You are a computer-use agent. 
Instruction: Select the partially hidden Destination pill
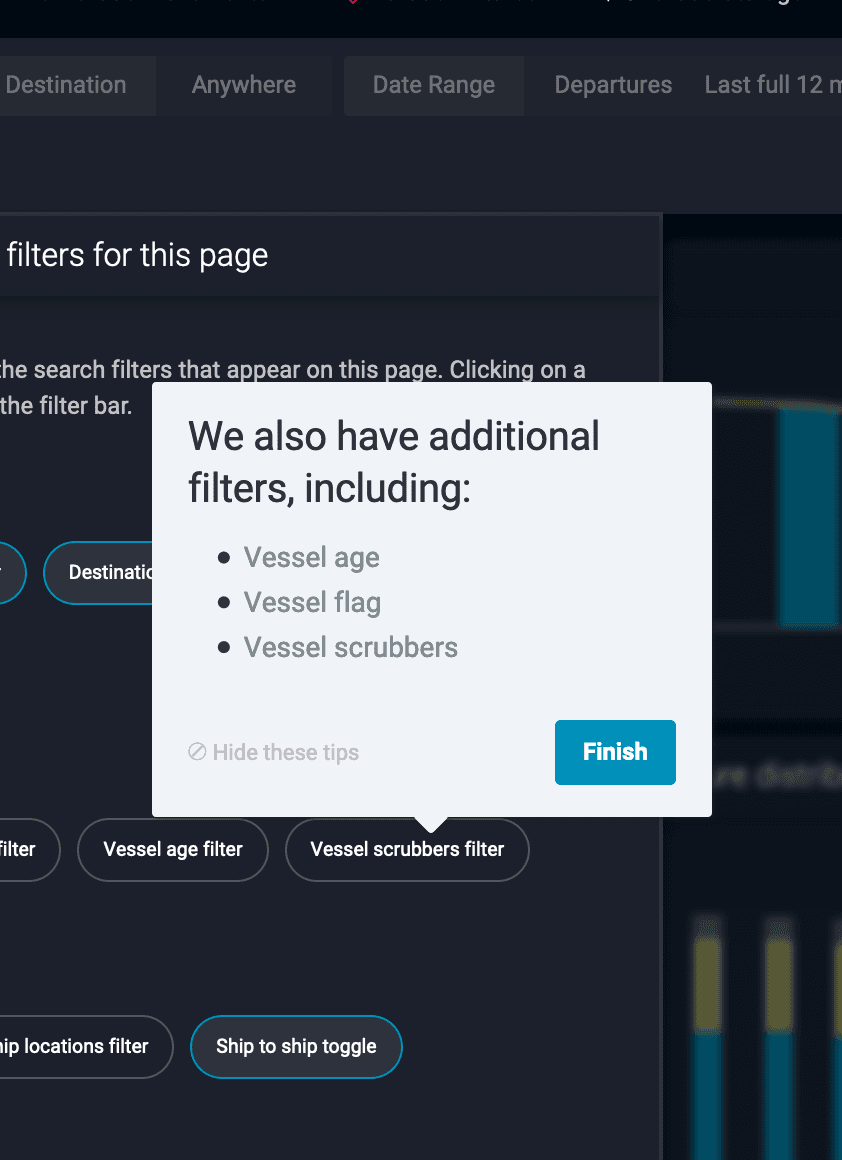pos(98,573)
